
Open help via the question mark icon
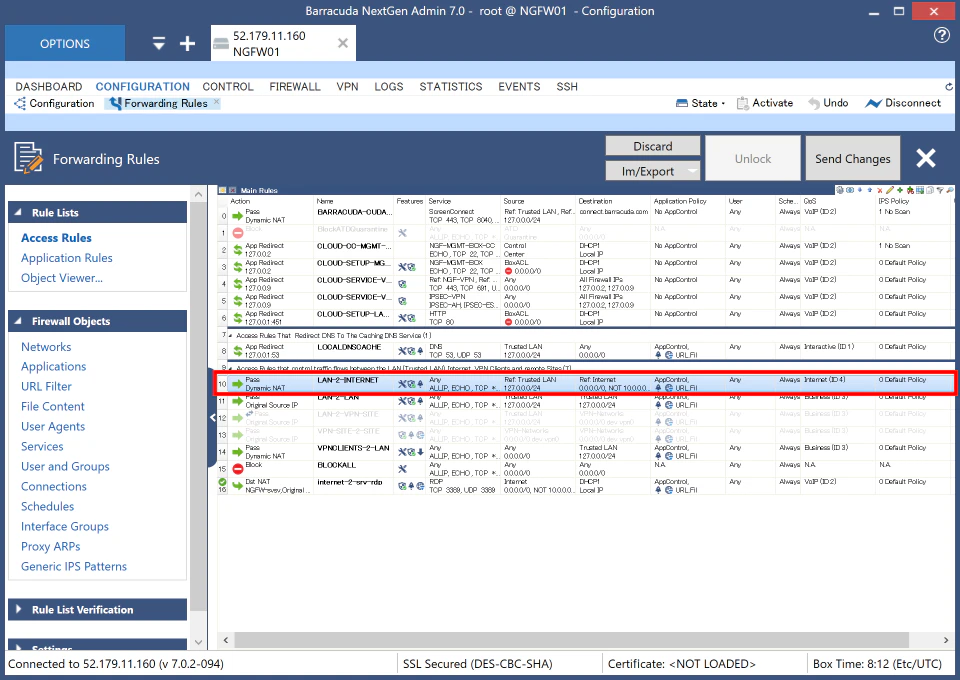(x=942, y=35)
